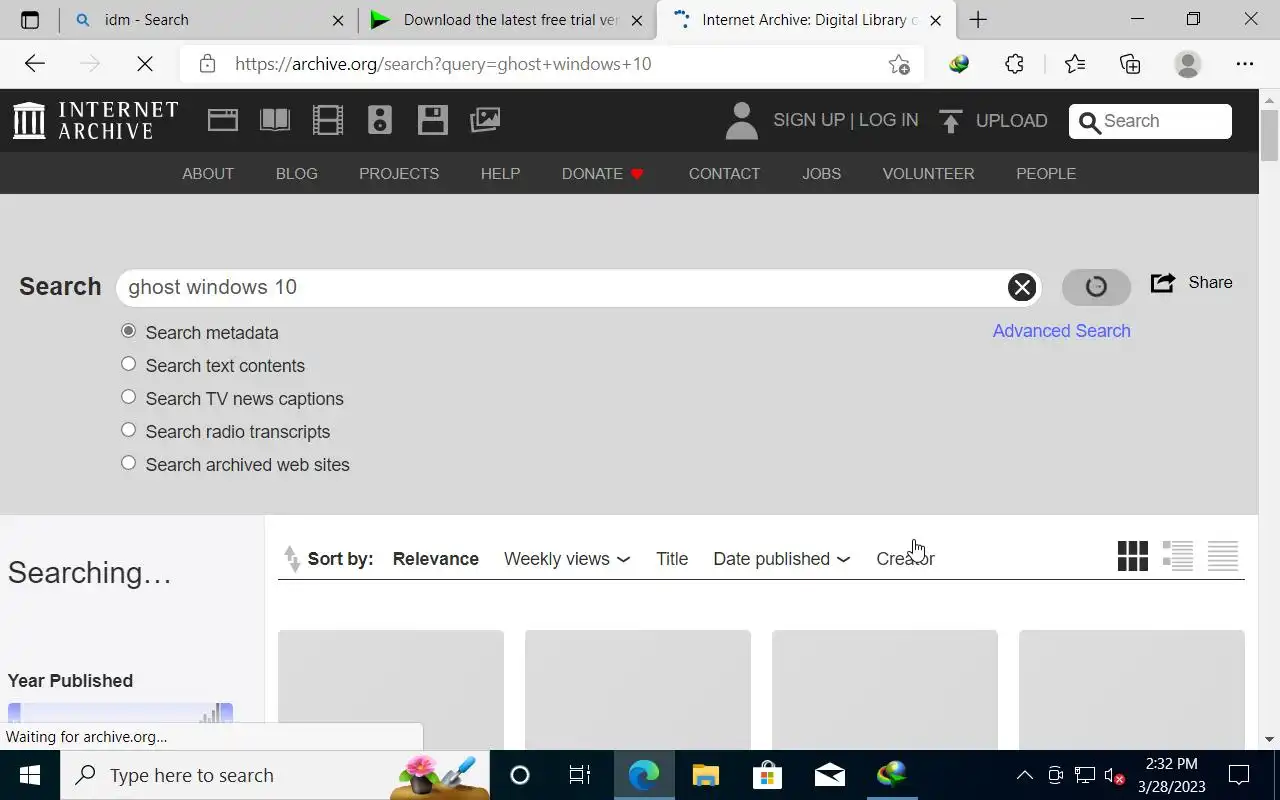Click the Year Published histogram slider
1280x800 pixels.
[x=120, y=713]
